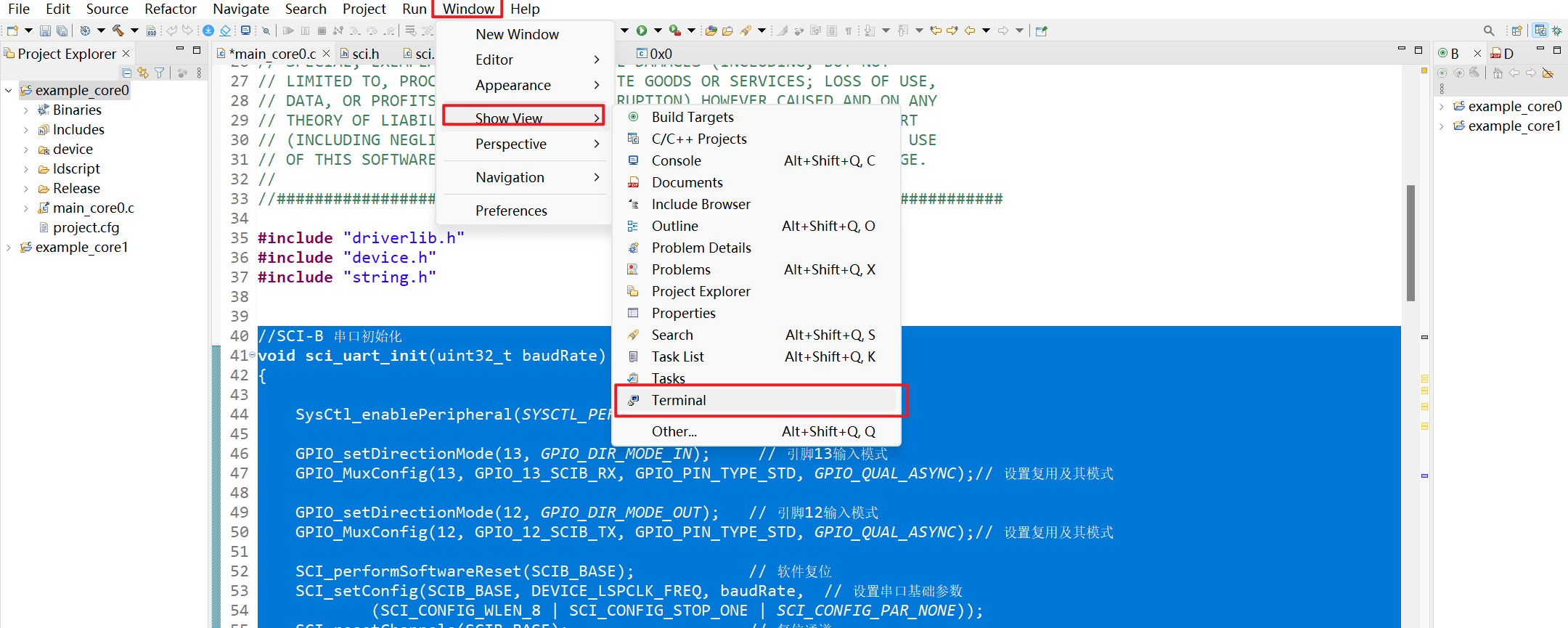This screenshot has height=628, width=1568.
Task: Collapse the example_core0 project node
Action: click(9, 91)
